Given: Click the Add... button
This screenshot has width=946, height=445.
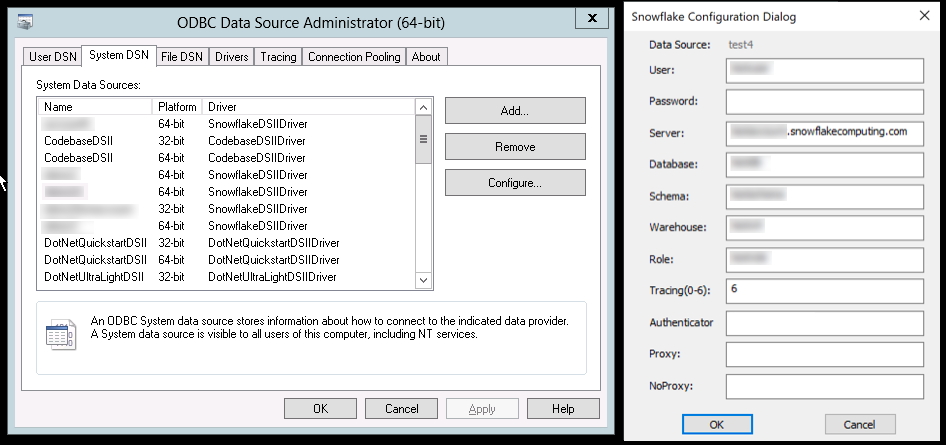Looking at the screenshot, I should [x=515, y=111].
